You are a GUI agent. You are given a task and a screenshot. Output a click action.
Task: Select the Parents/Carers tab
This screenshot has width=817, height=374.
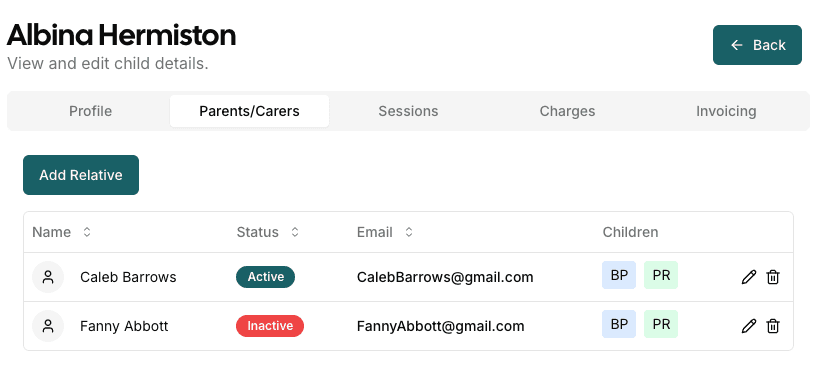tap(250, 111)
